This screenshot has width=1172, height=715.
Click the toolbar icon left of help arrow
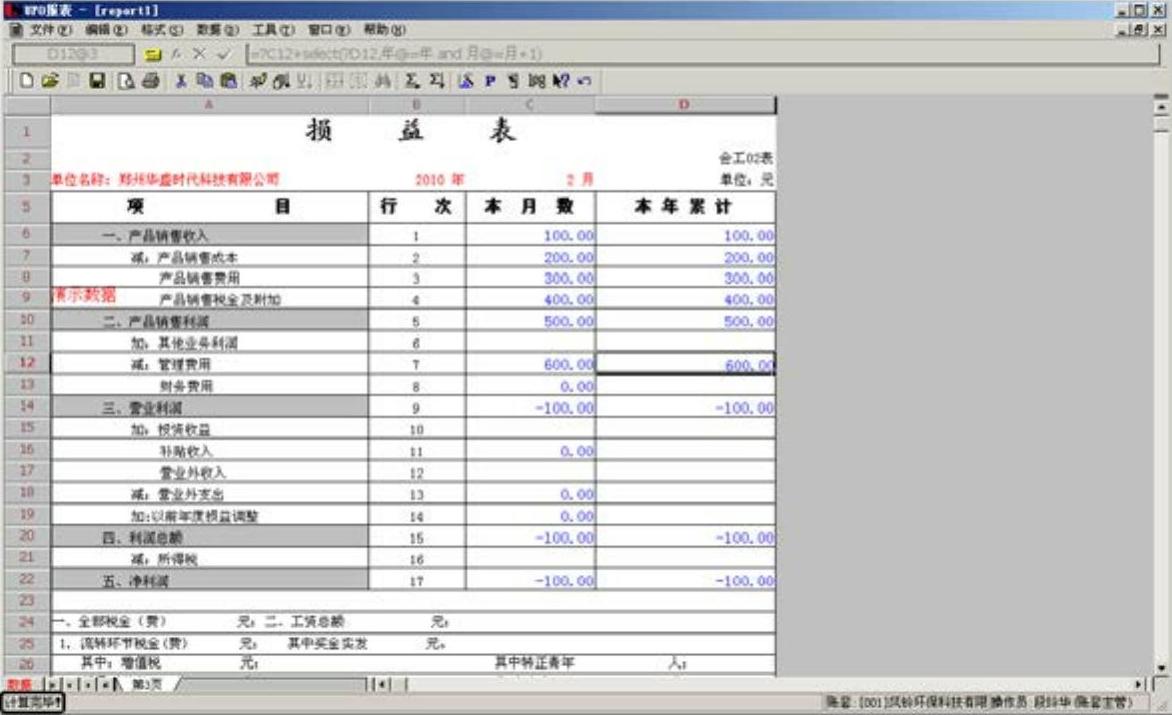(537, 81)
